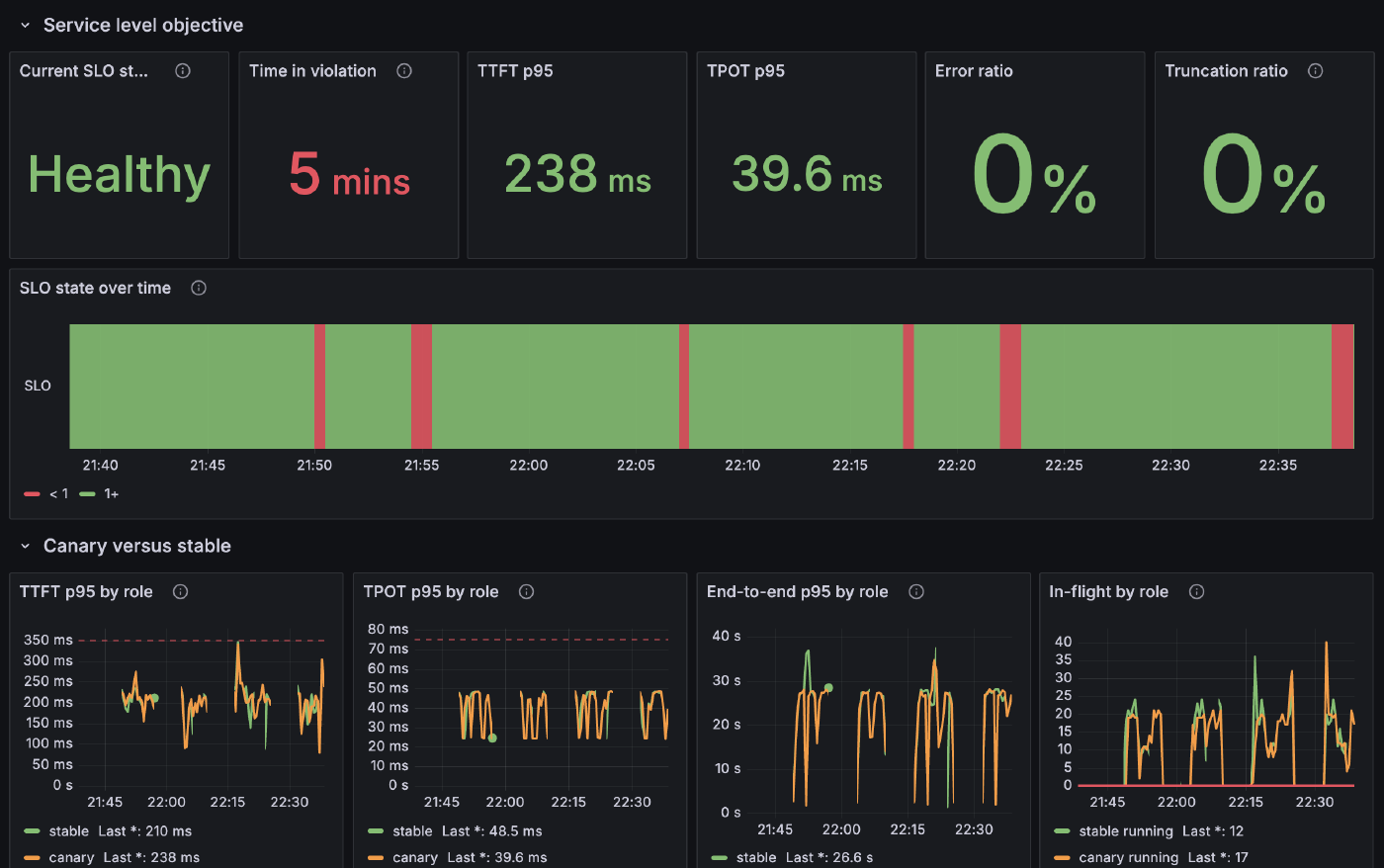Open the End-to-end p95 by role panel title
The image size is (1384, 868).
[x=797, y=592]
